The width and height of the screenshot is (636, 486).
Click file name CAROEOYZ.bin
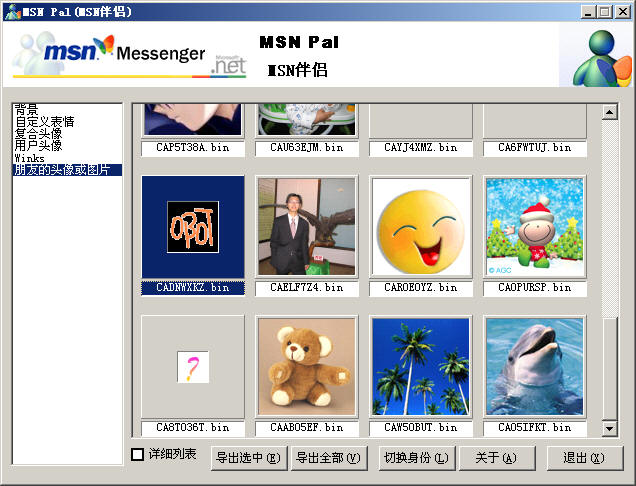(x=421, y=288)
